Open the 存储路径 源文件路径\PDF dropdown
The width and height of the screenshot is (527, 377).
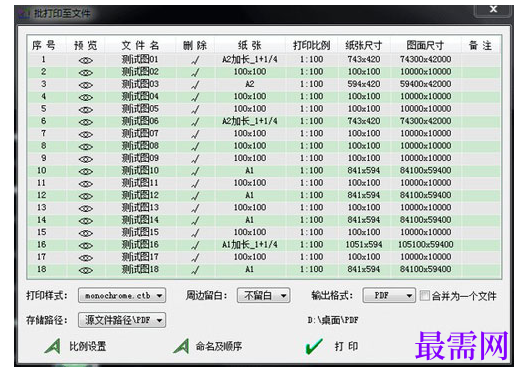(x=122, y=320)
